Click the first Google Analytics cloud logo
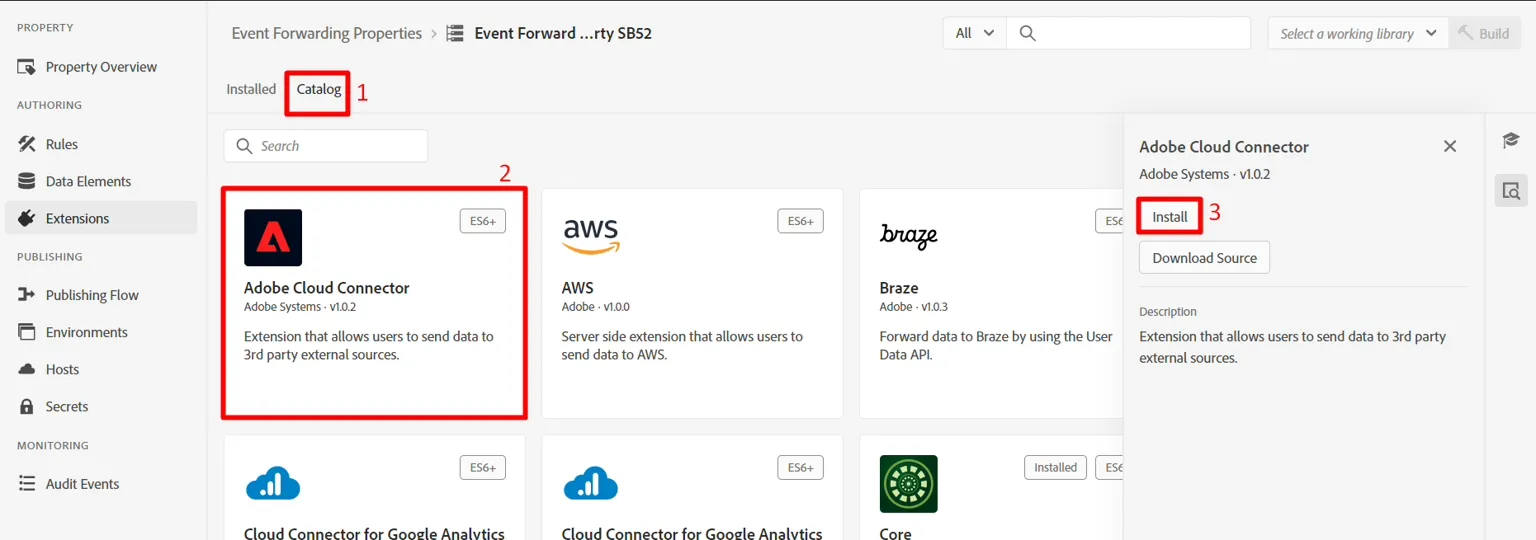Screen dimensions: 1536x540 273,484
